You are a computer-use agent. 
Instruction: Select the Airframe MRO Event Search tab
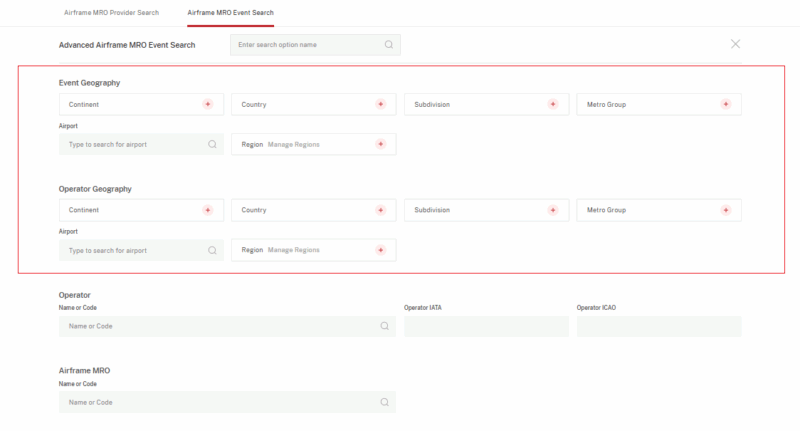point(230,12)
